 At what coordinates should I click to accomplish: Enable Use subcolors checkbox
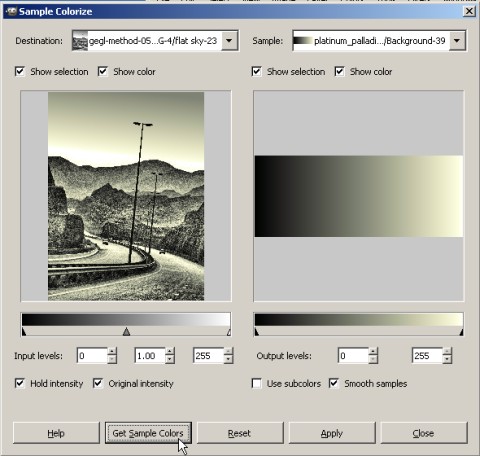(256, 383)
